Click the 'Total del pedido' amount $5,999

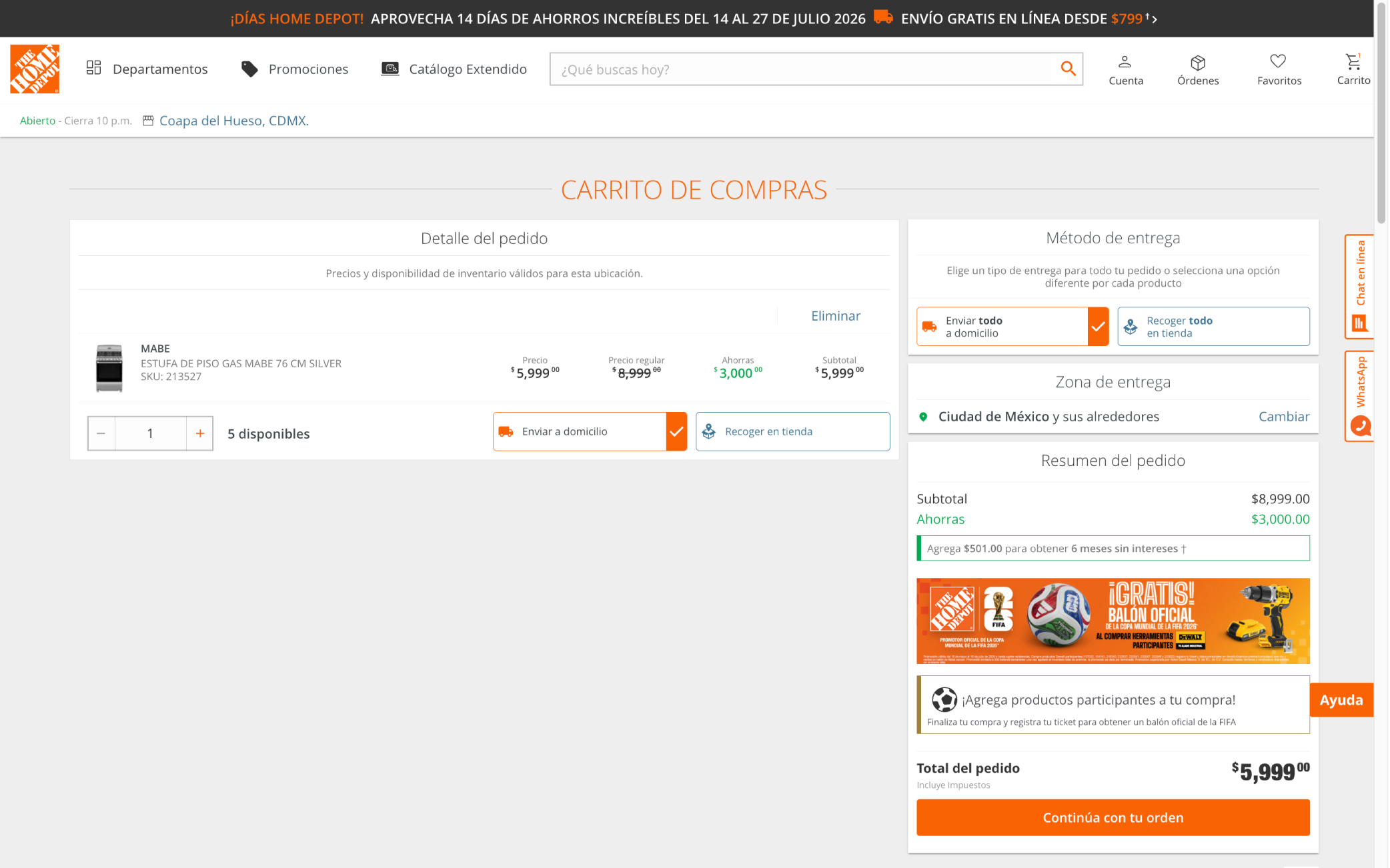click(1271, 771)
